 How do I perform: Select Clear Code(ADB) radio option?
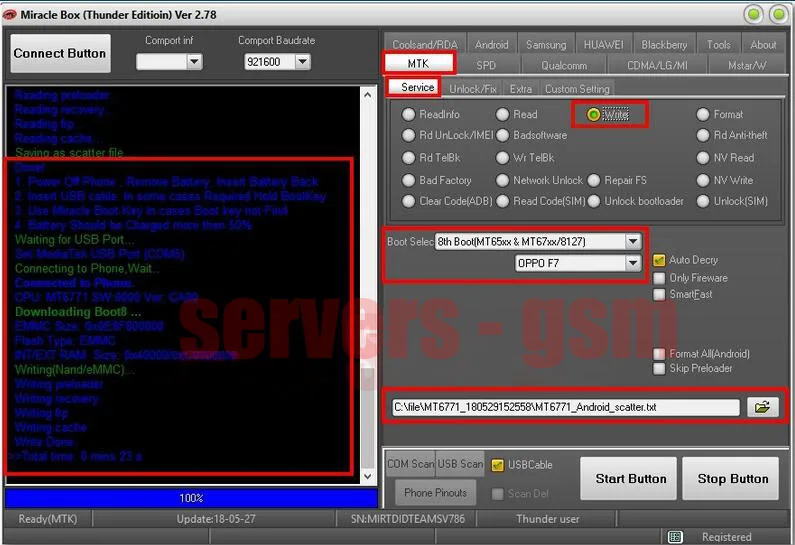click(409, 201)
